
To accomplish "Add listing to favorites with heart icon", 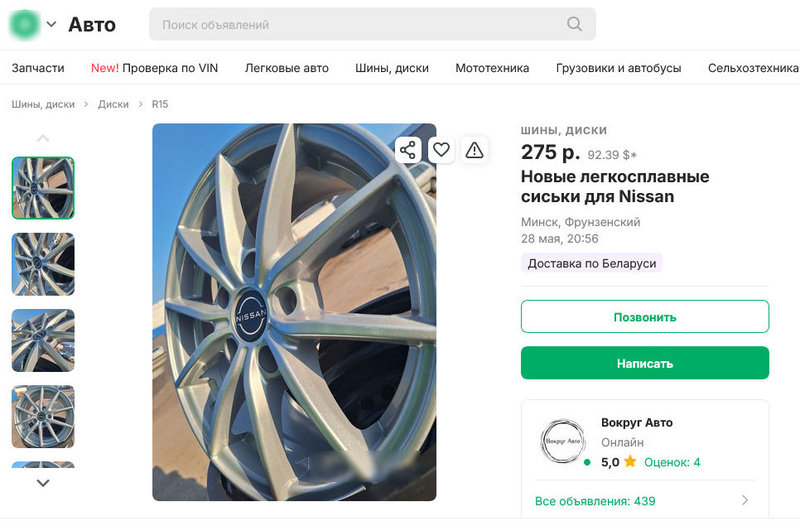I will [x=441, y=150].
